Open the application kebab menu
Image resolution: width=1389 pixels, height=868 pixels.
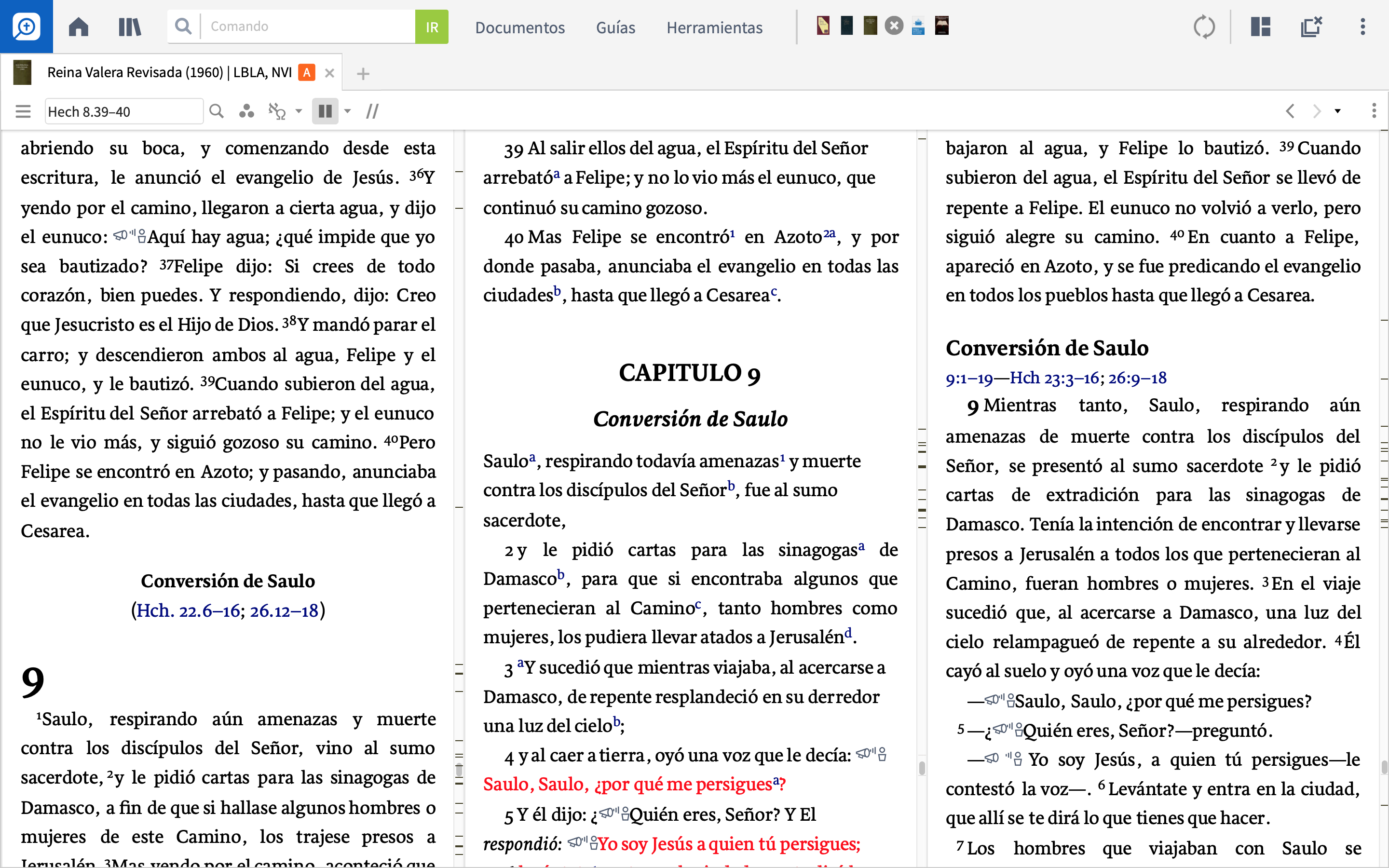(1362, 27)
